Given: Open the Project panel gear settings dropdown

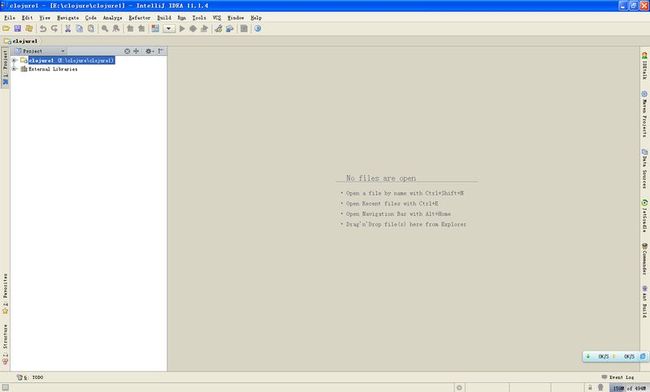Looking at the screenshot, I should pos(149,51).
